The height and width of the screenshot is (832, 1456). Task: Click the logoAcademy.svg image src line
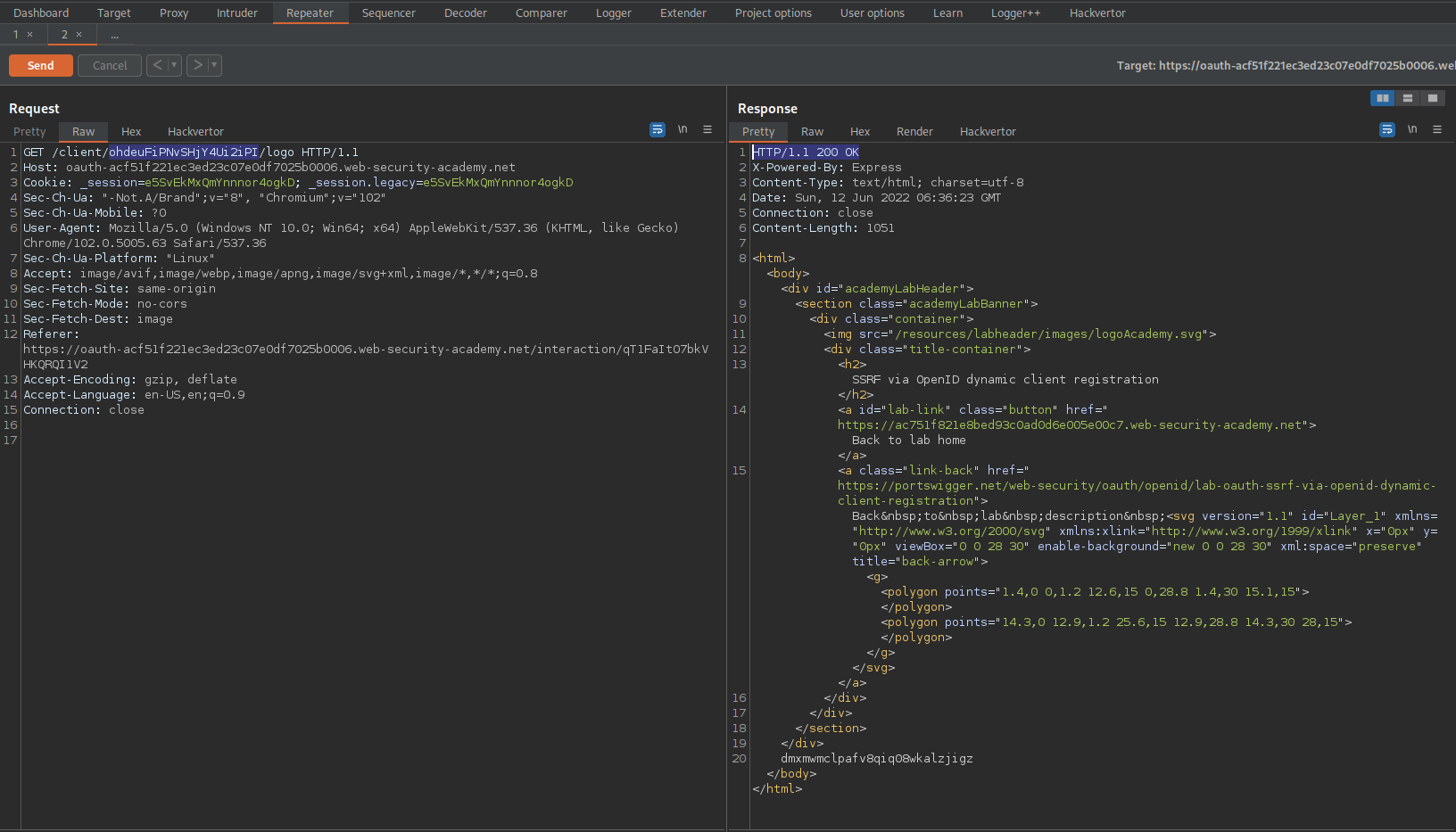(1020, 334)
